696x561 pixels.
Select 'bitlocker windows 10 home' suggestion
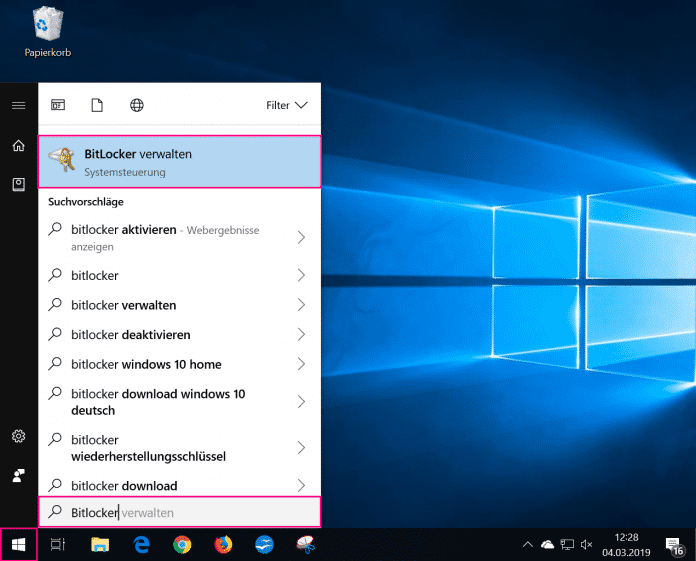coord(146,365)
